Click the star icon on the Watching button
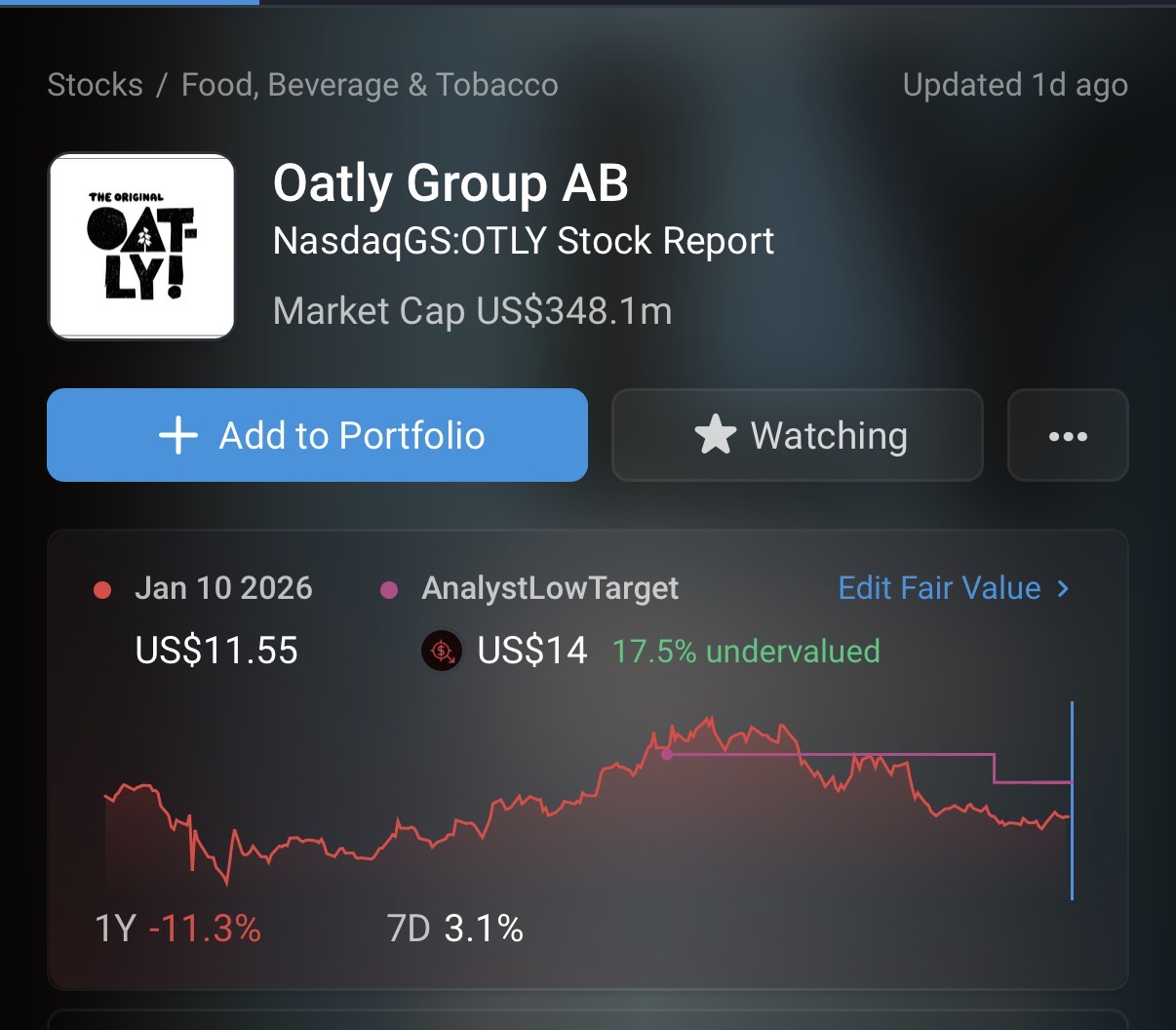 coord(715,435)
